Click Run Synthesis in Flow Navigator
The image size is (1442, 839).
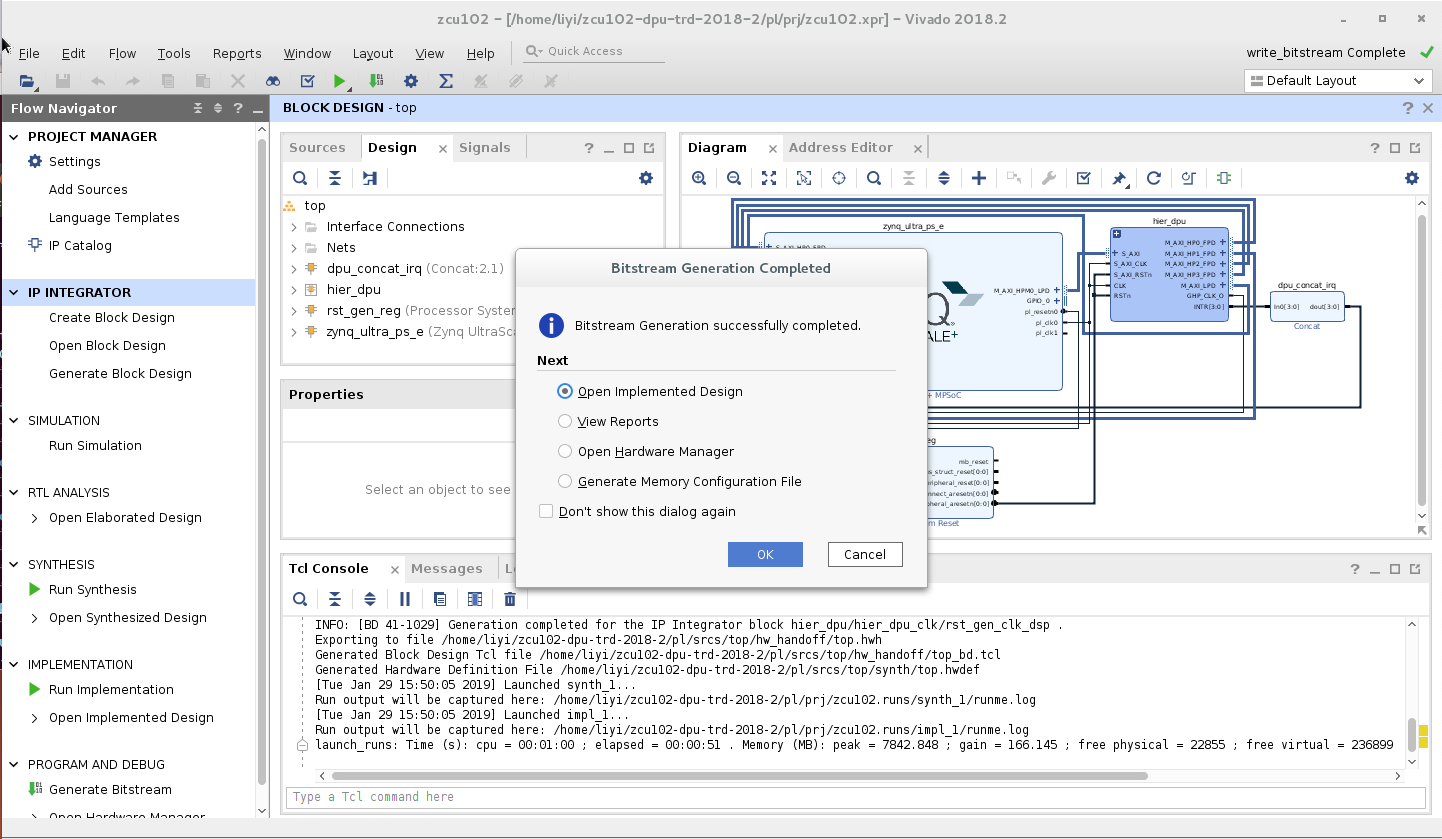[92, 590]
